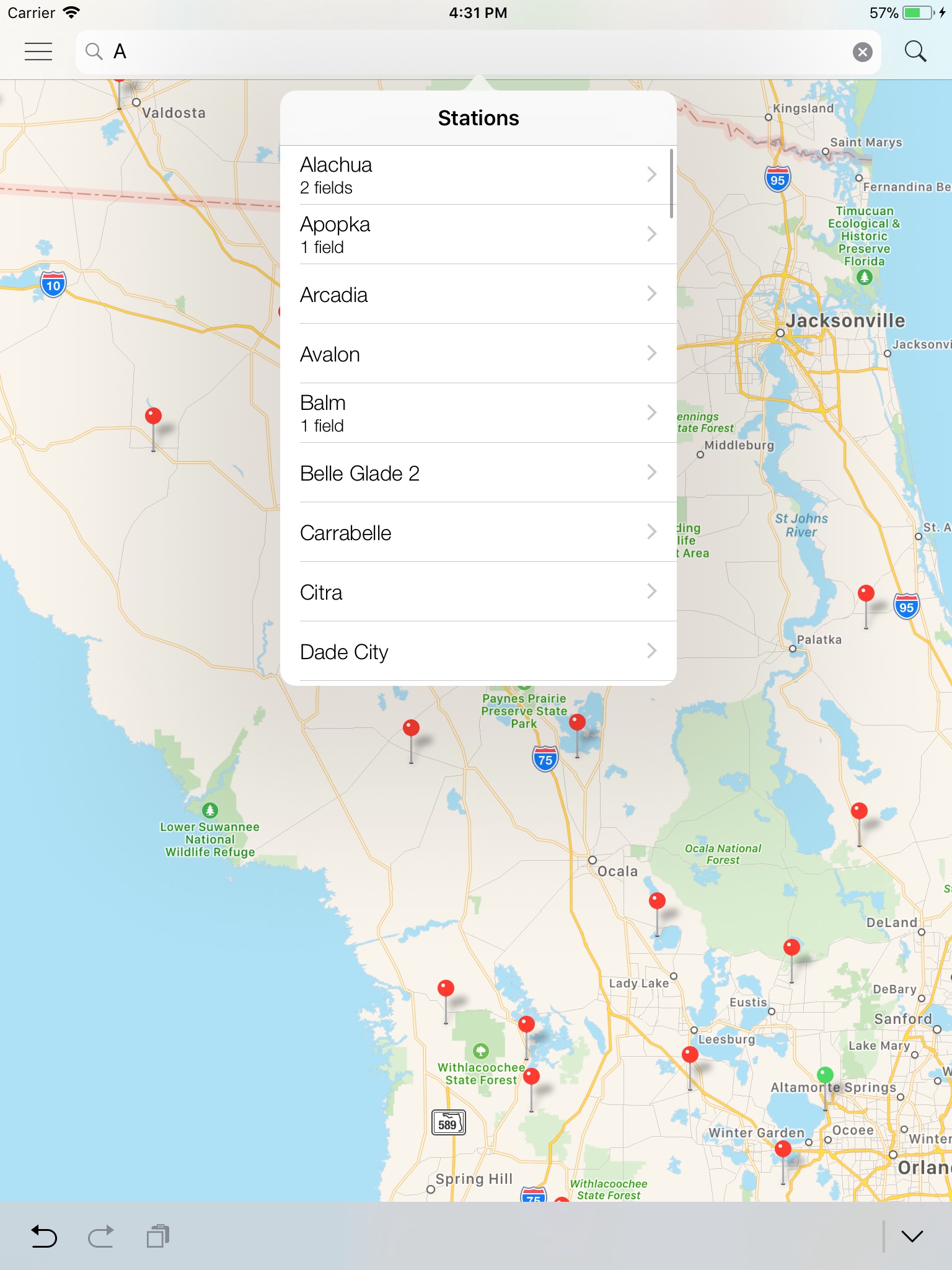Image resolution: width=952 pixels, height=1270 pixels.
Task: Select the Citra station
Action: (478, 592)
